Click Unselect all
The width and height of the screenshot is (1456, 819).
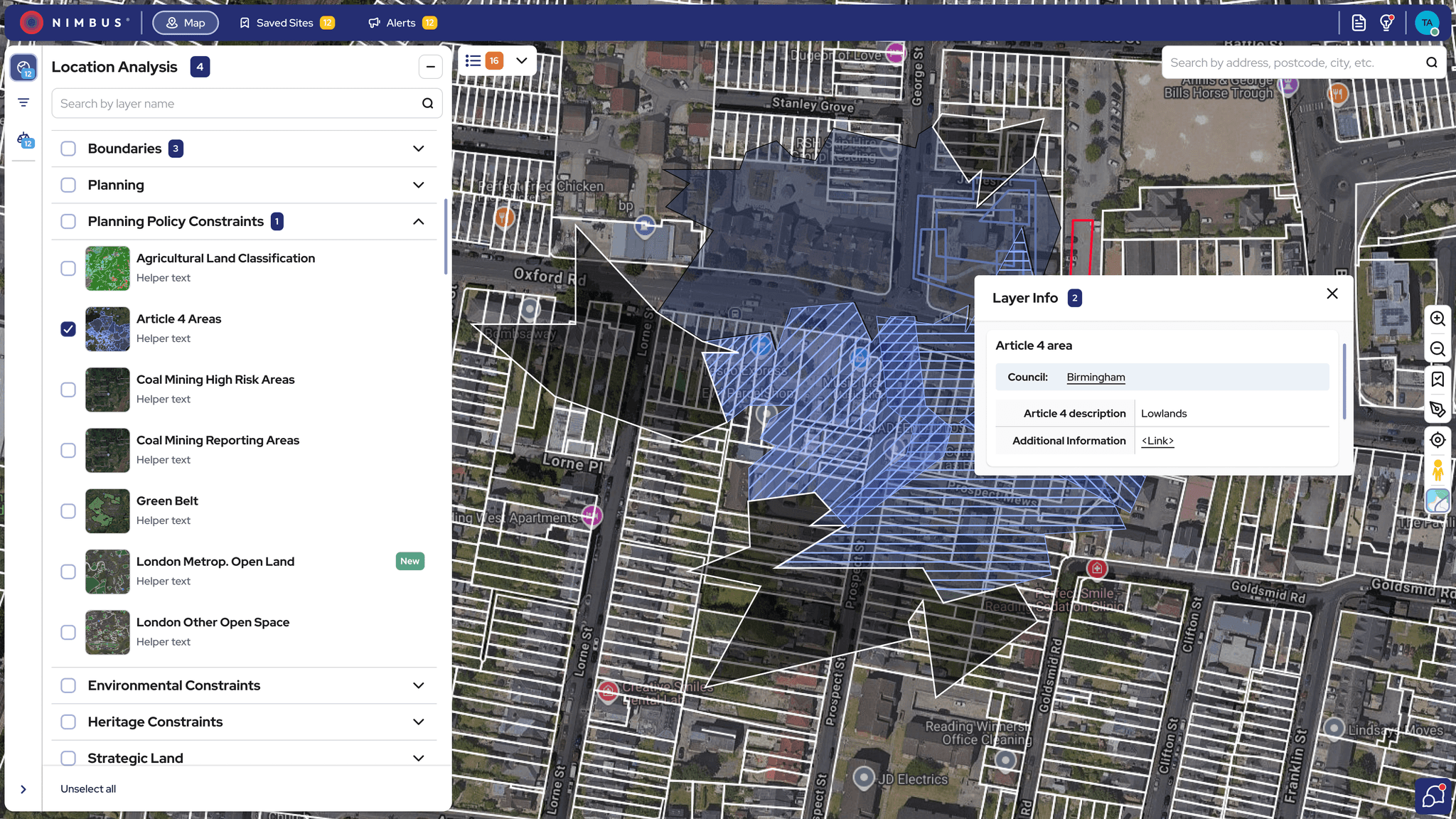coord(88,788)
